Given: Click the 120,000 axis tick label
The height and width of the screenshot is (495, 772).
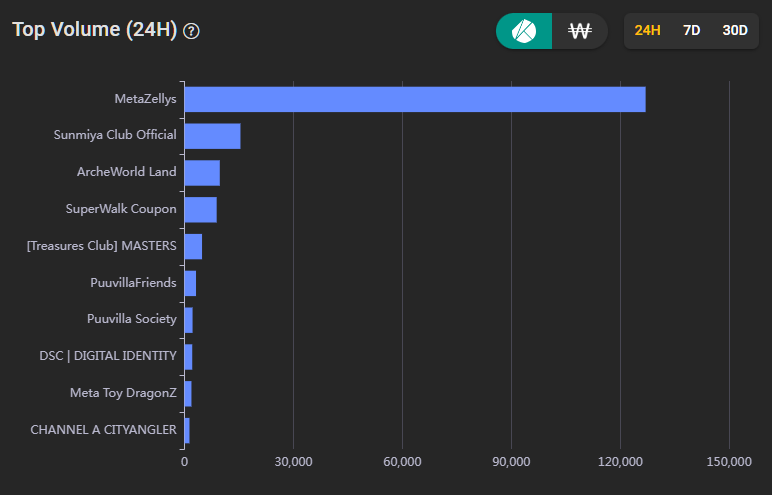Looking at the screenshot, I should 620,462.
